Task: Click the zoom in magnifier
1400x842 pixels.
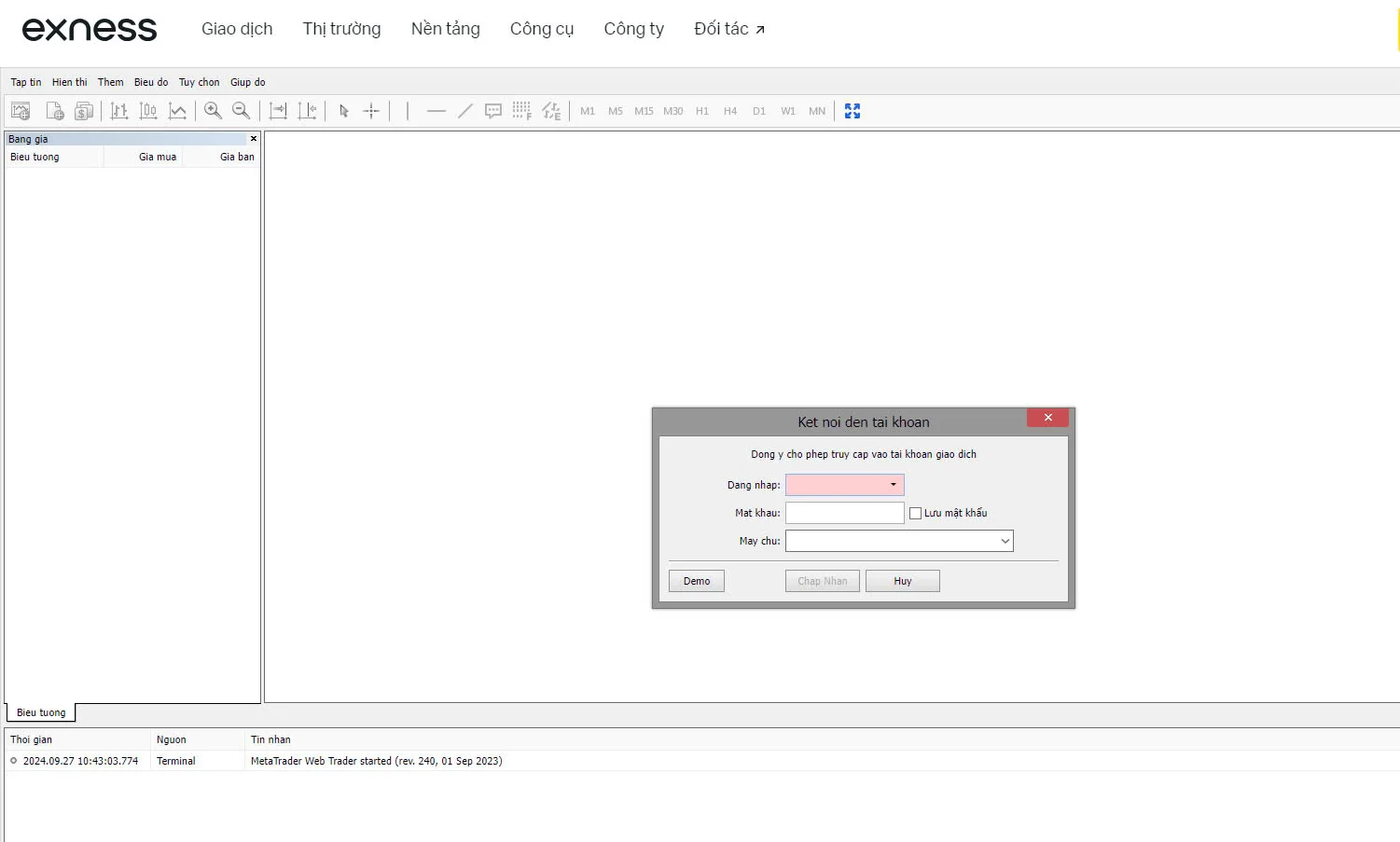Action: pos(213,111)
